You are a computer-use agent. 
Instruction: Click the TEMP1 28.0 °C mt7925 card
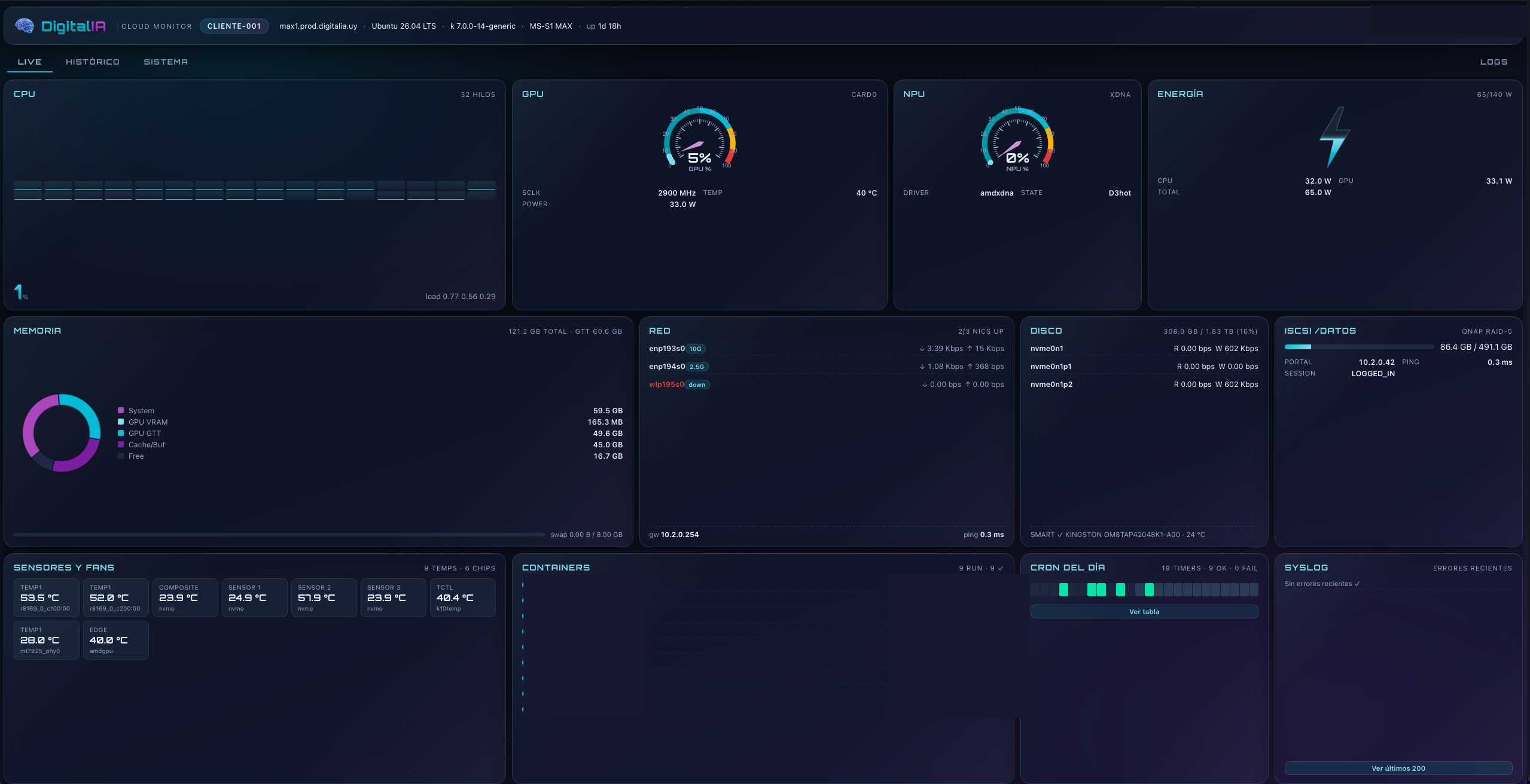46,640
